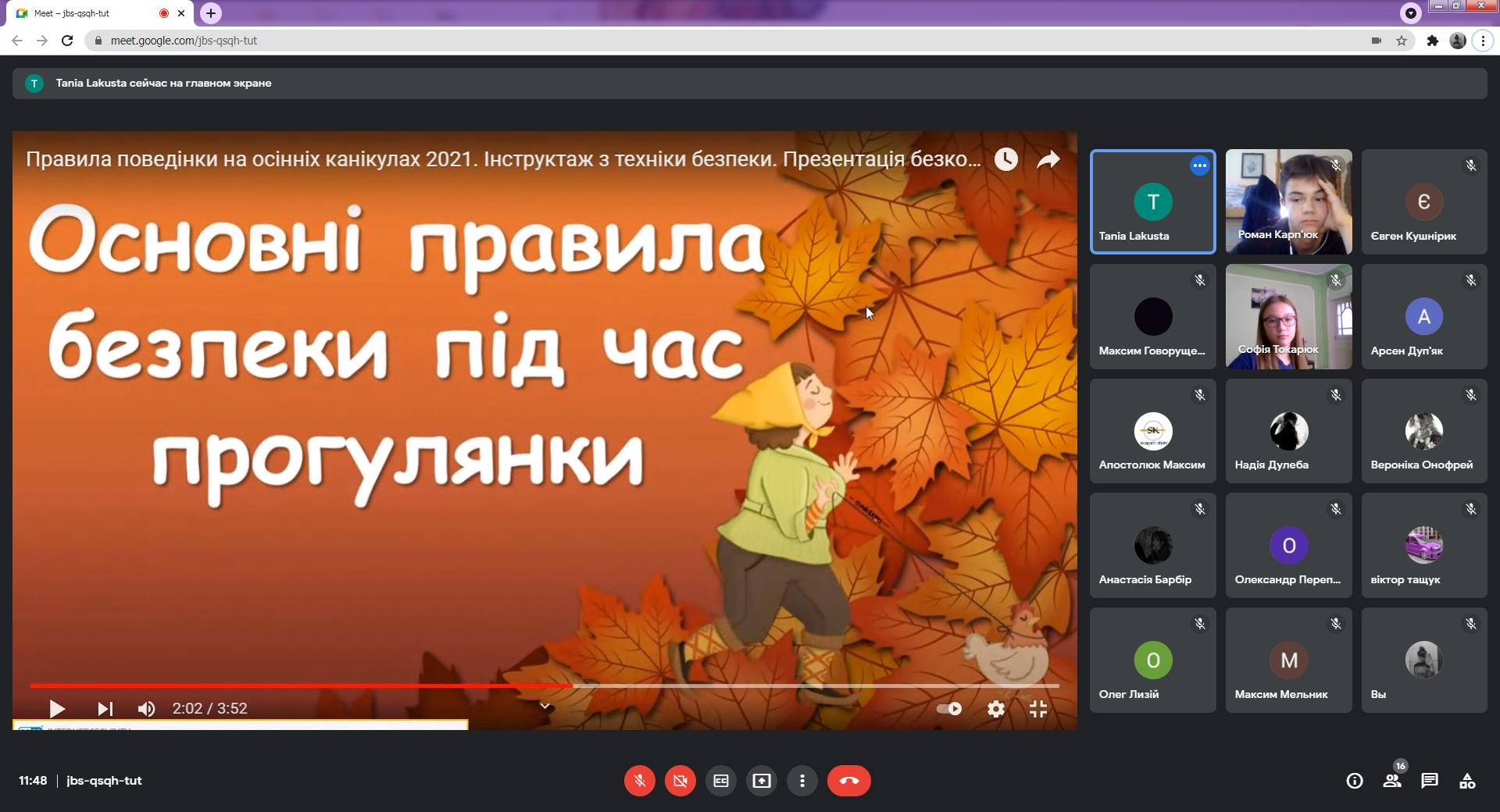This screenshot has height=812, width=1500.
Task: Click Максим Говорущенко black avatar
Action: click(1152, 316)
